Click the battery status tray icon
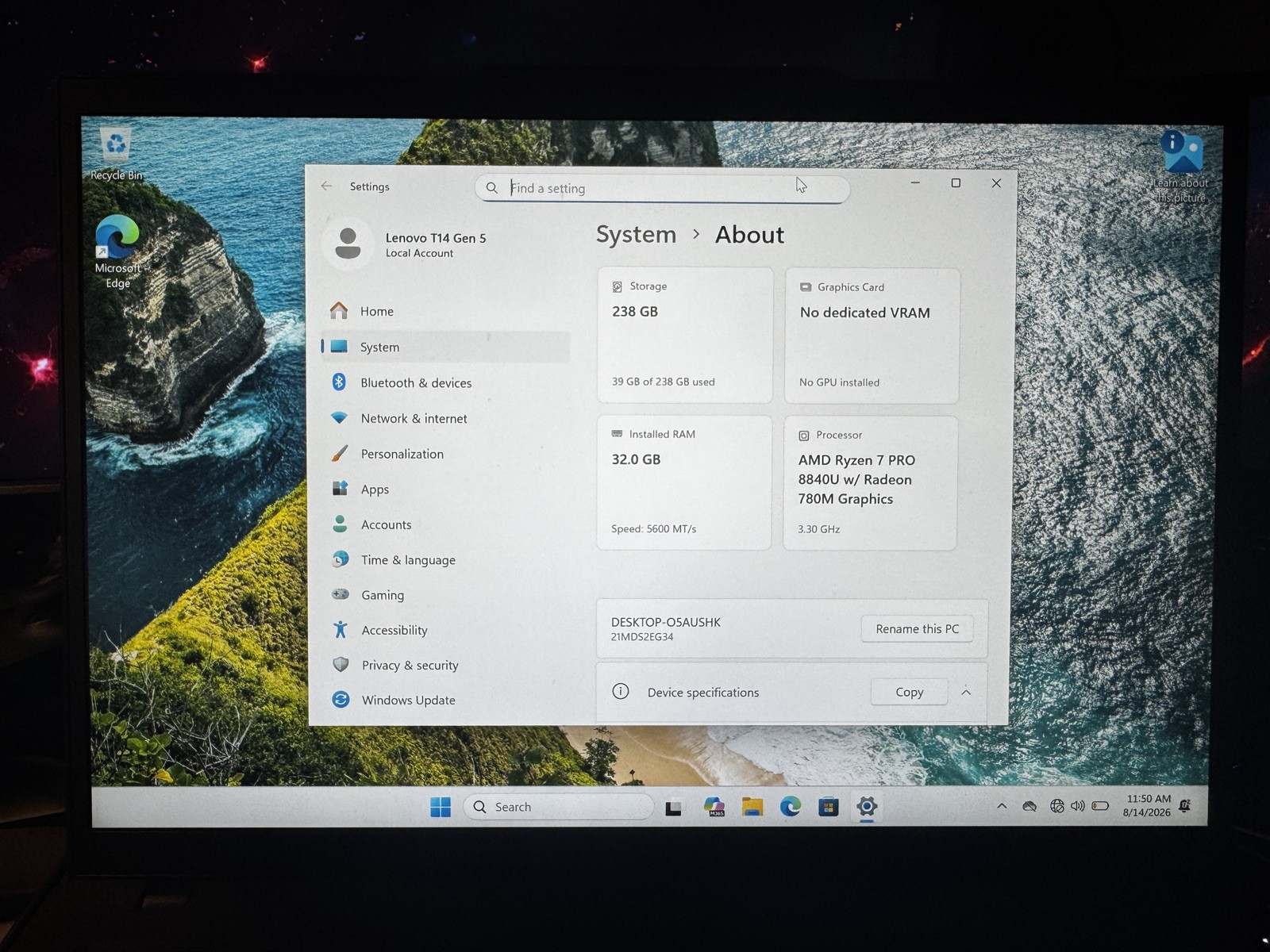 click(1100, 806)
